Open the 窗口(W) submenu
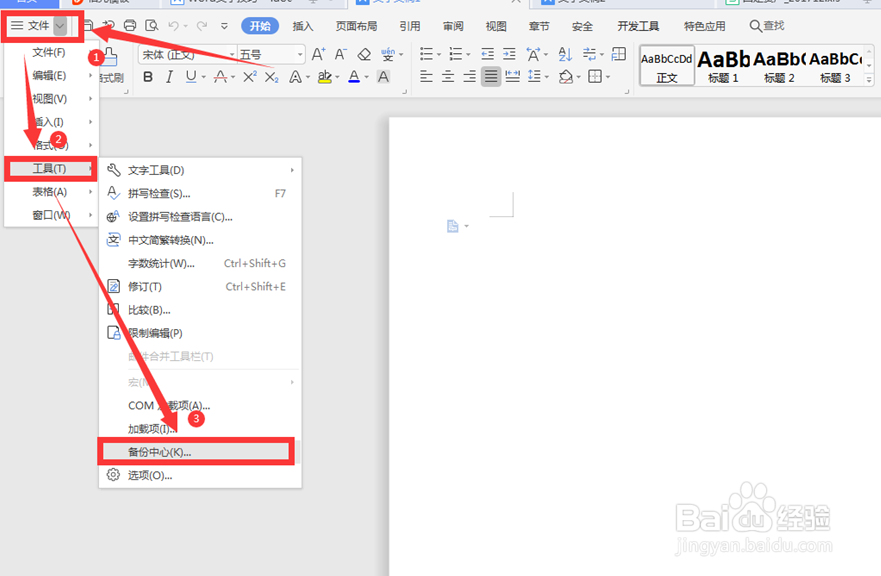The height and width of the screenshot is (576, 881). 52,215
